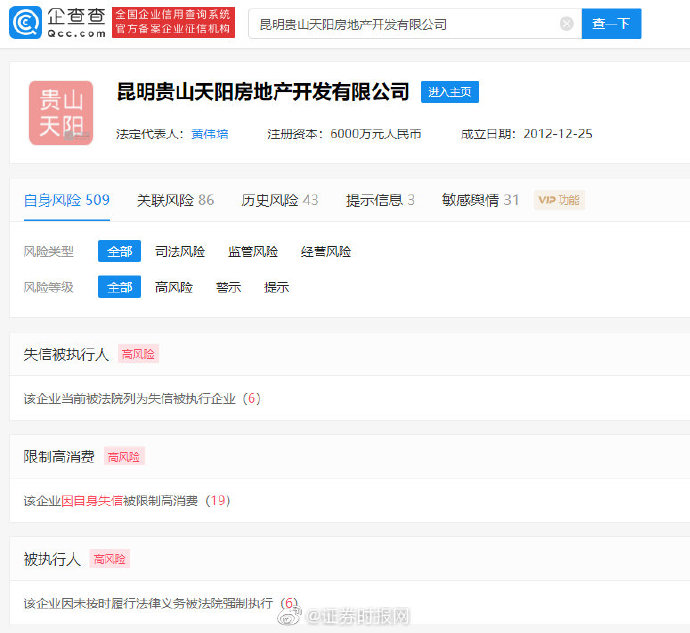Click the 贵山天阳 company logo thumbnail
Viewport: 690px width, 633px height.
[x=61, y=113]
